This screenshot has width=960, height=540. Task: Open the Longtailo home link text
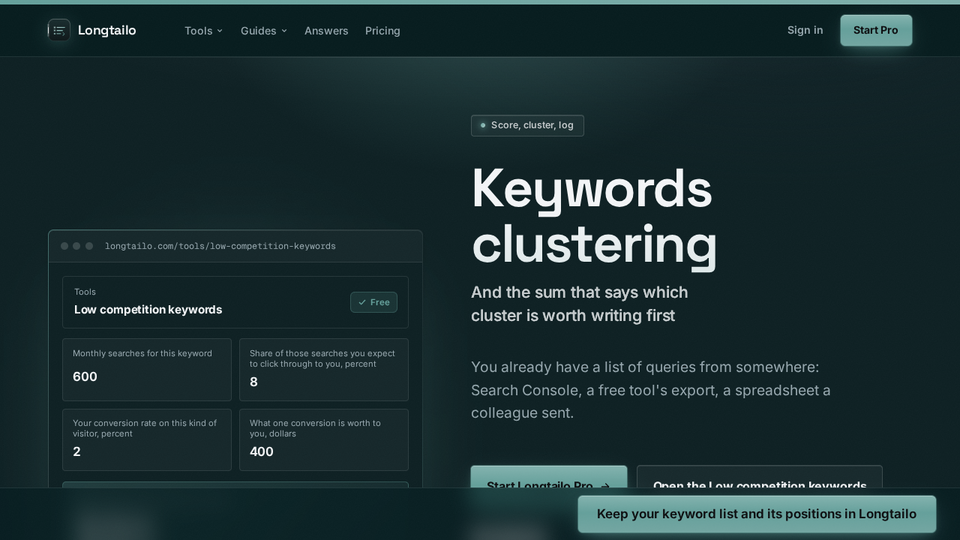pos(107,31)
